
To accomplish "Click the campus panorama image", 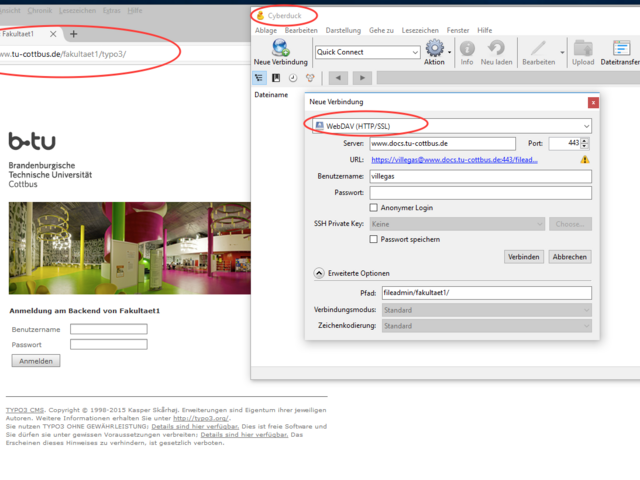I will pos(130,248).
